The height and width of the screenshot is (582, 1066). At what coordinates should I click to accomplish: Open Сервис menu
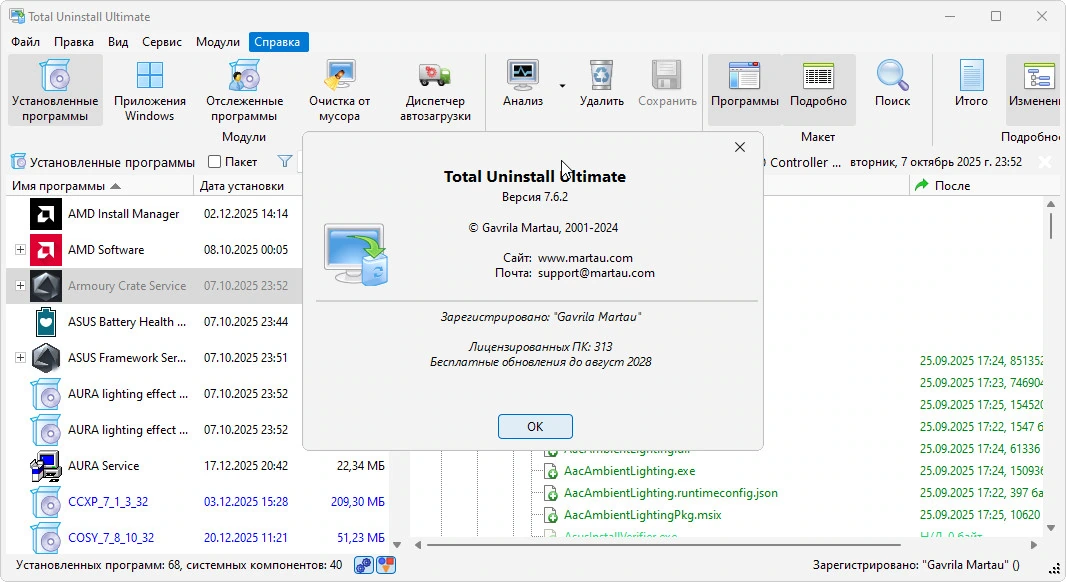(162, 42)
